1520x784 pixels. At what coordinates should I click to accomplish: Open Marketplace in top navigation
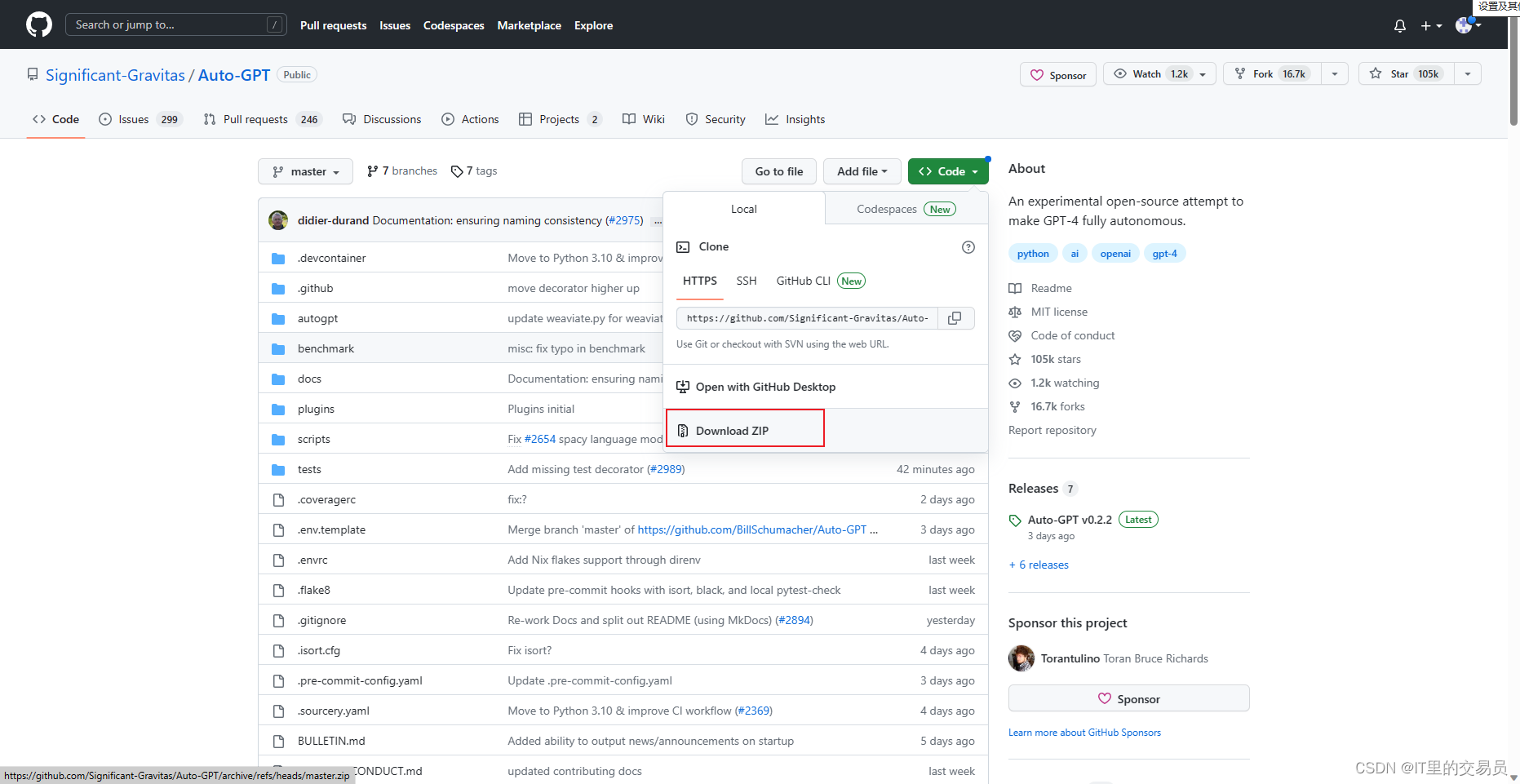pos(530,25)
